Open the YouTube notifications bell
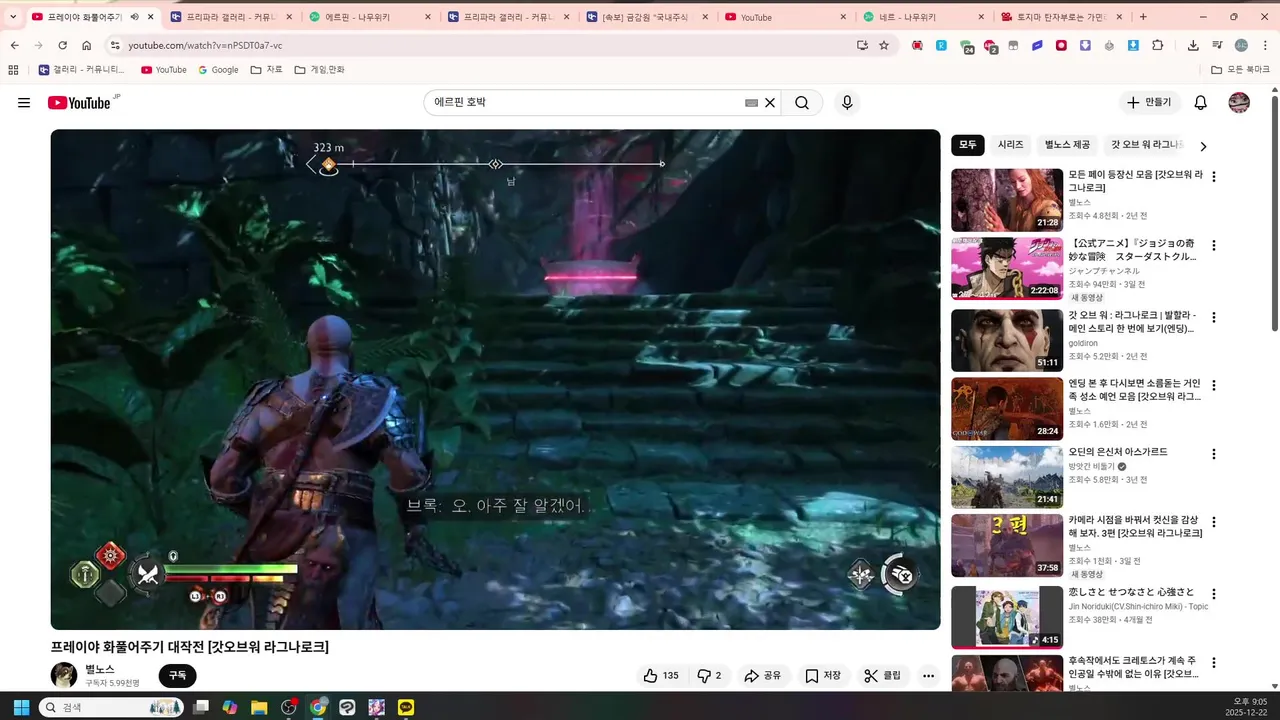 click(1201, 103)
